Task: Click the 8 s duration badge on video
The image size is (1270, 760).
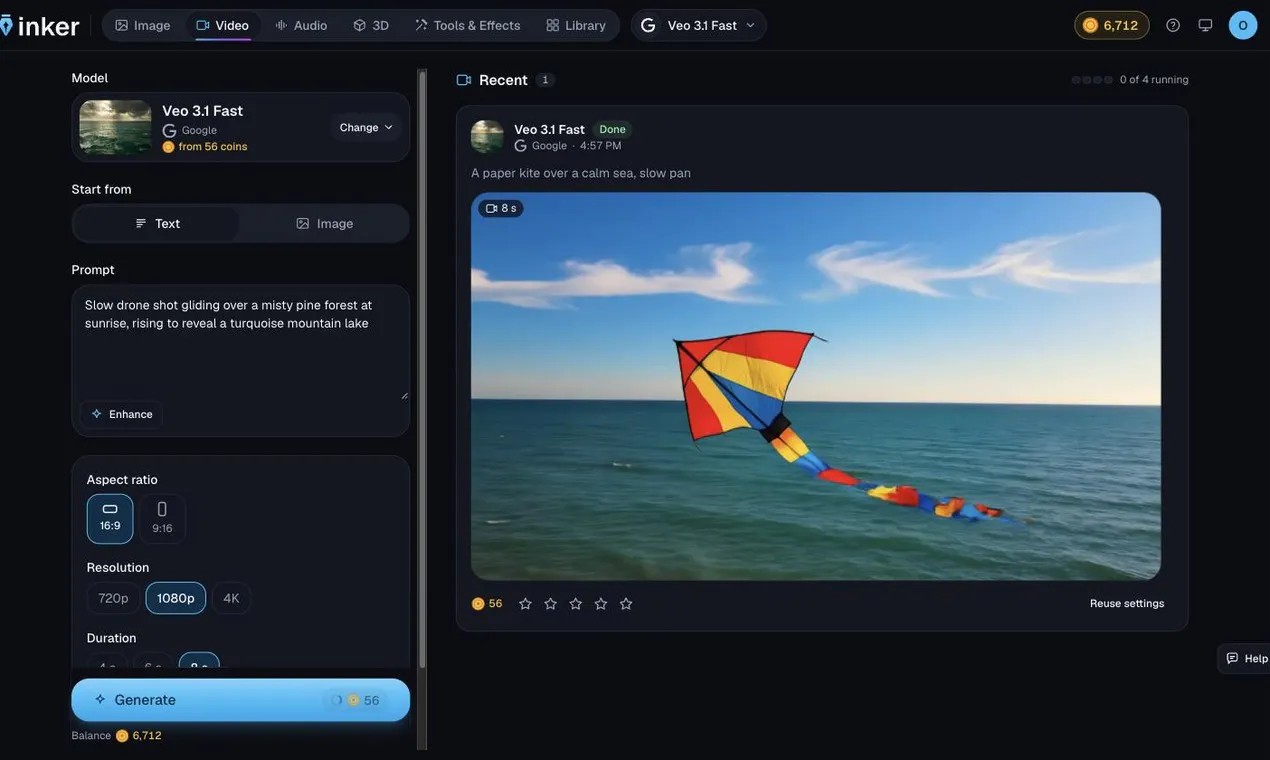Action: [x=501, y=208]
